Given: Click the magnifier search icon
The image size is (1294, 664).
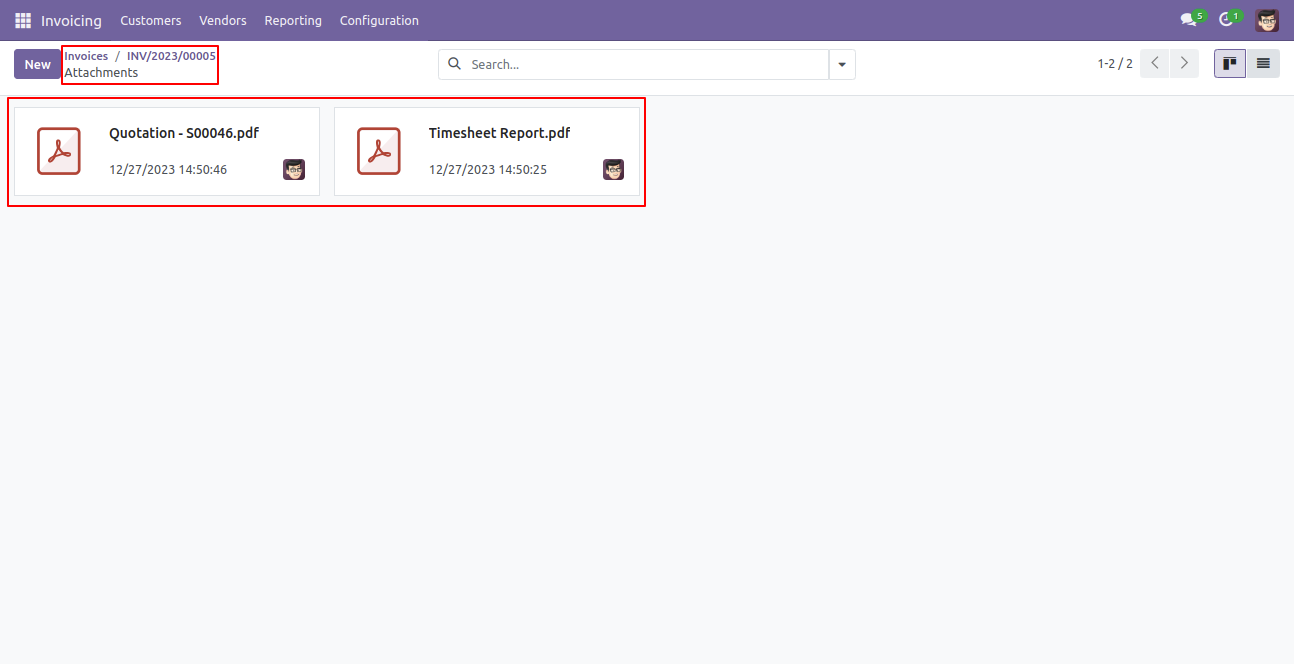Looking at the screenshot, I should [x=454, y=64].
